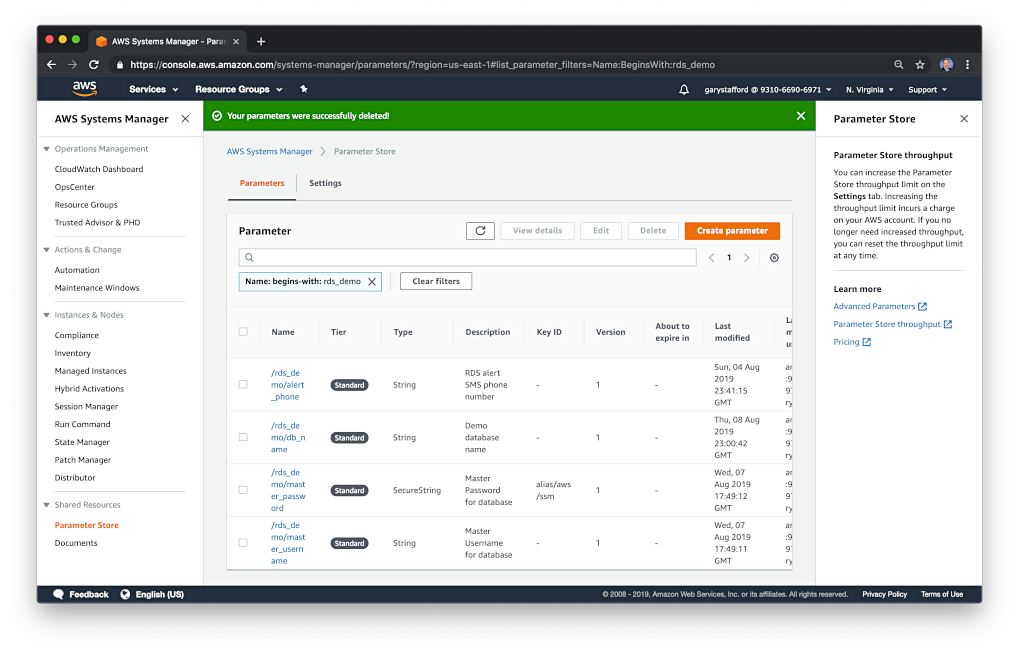This screenshot has width=1019, height=652.
Task: Click the Create parameter button
Action: coord(732,230)
